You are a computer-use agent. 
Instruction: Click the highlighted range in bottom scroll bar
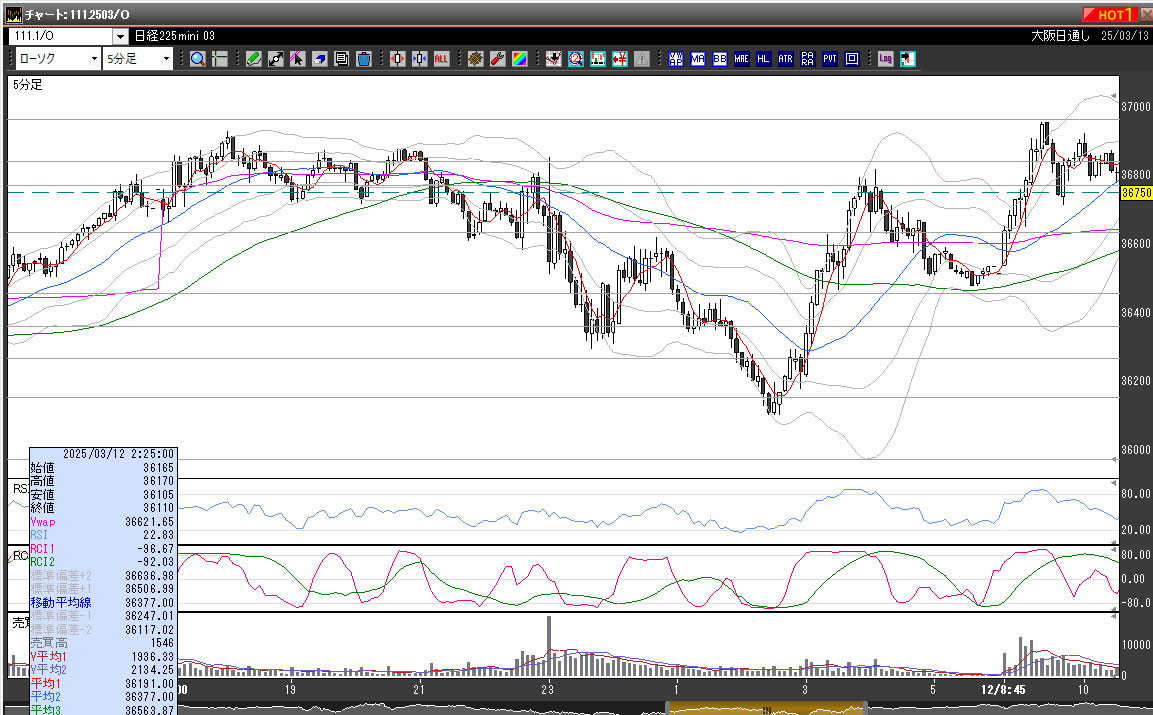pyautogui.click(x=765, y=710)
